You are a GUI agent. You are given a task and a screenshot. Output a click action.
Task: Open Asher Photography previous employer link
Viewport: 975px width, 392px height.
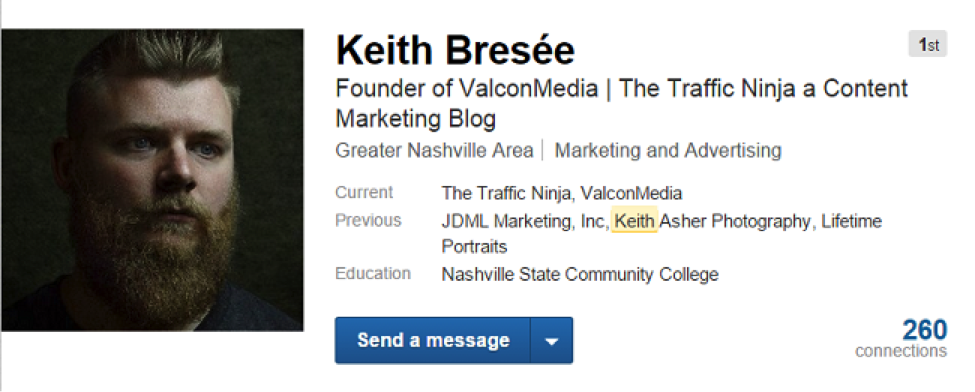[x=735, y=222]
